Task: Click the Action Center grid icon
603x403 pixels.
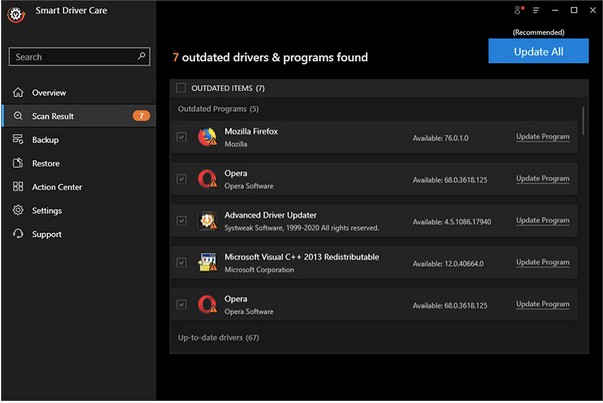Action: tap(18, 187)
